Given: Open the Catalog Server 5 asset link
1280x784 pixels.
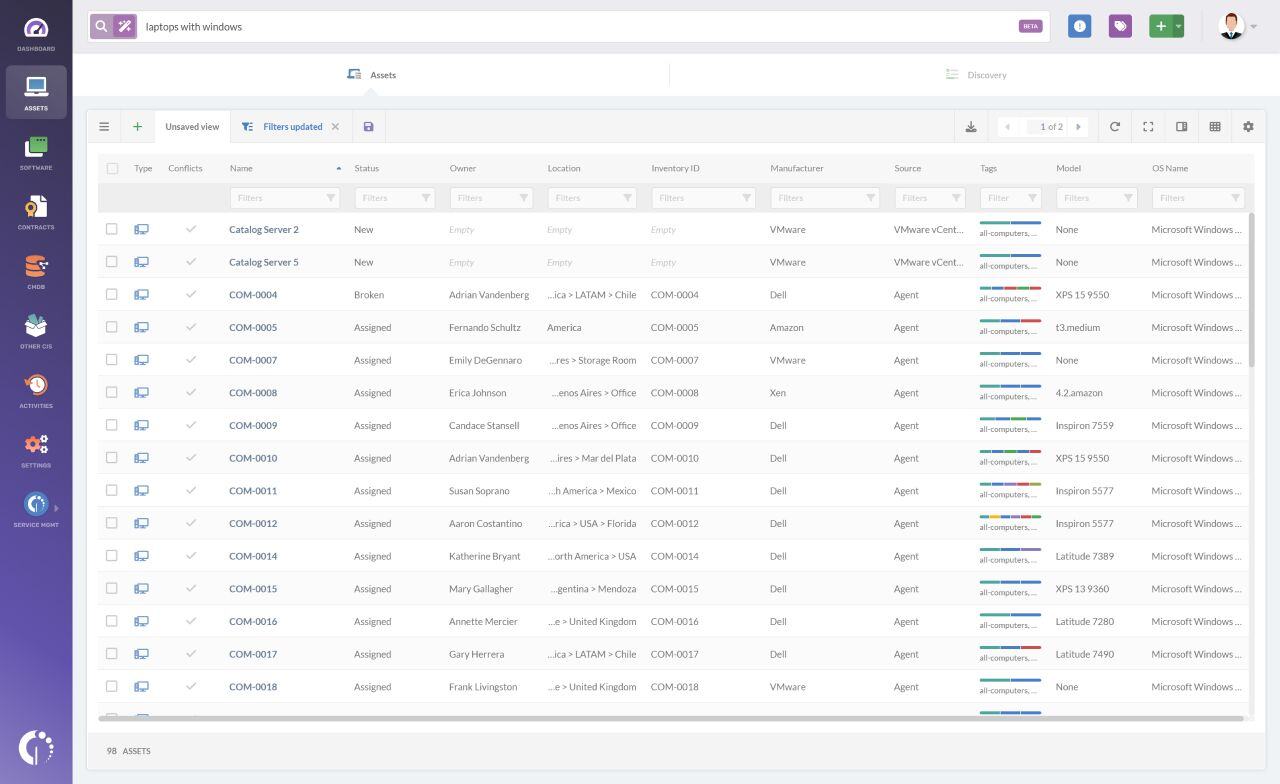Looking at the screenshot, I should coord(264,263).
